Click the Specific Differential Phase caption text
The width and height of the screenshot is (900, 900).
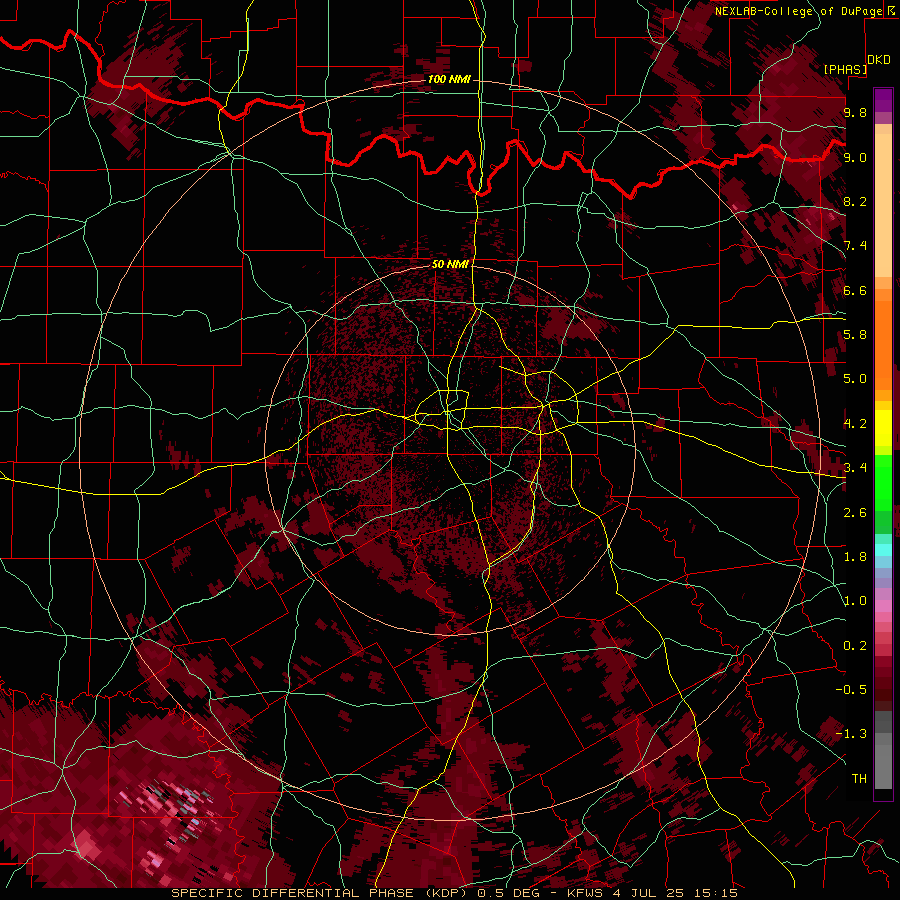[x=455, y=893]
